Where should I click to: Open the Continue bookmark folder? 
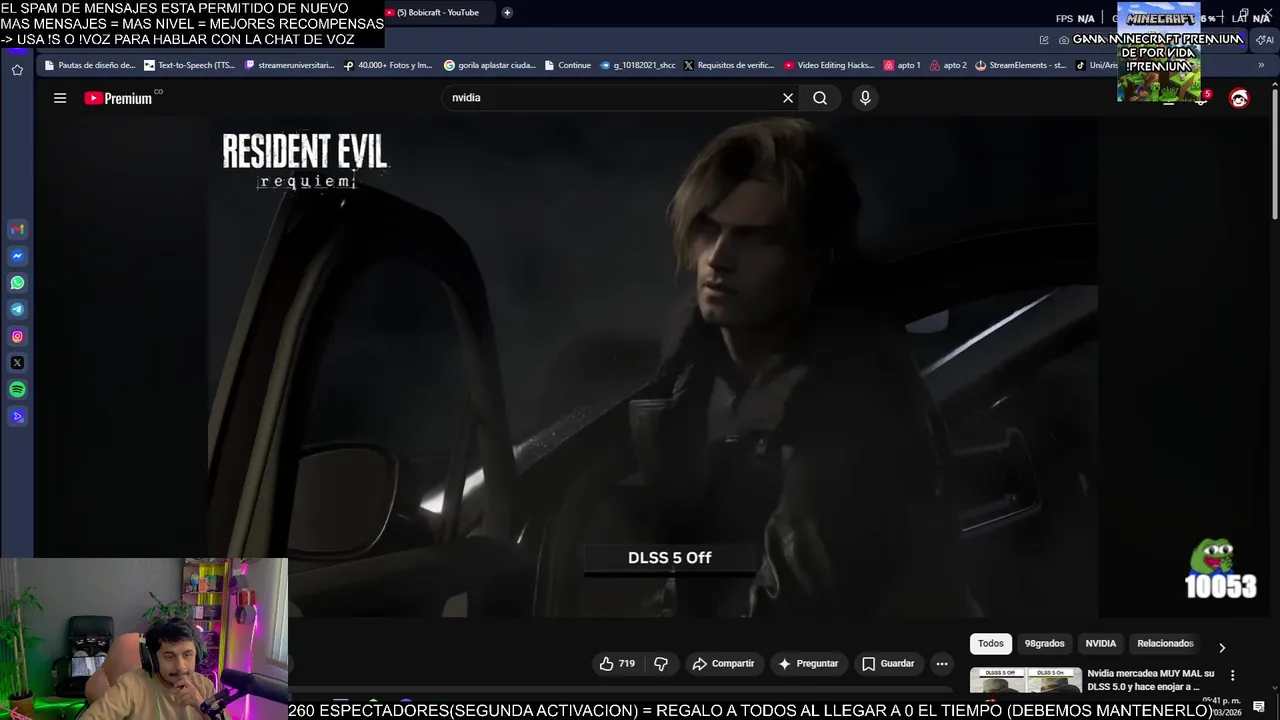[x=568, y=65]
